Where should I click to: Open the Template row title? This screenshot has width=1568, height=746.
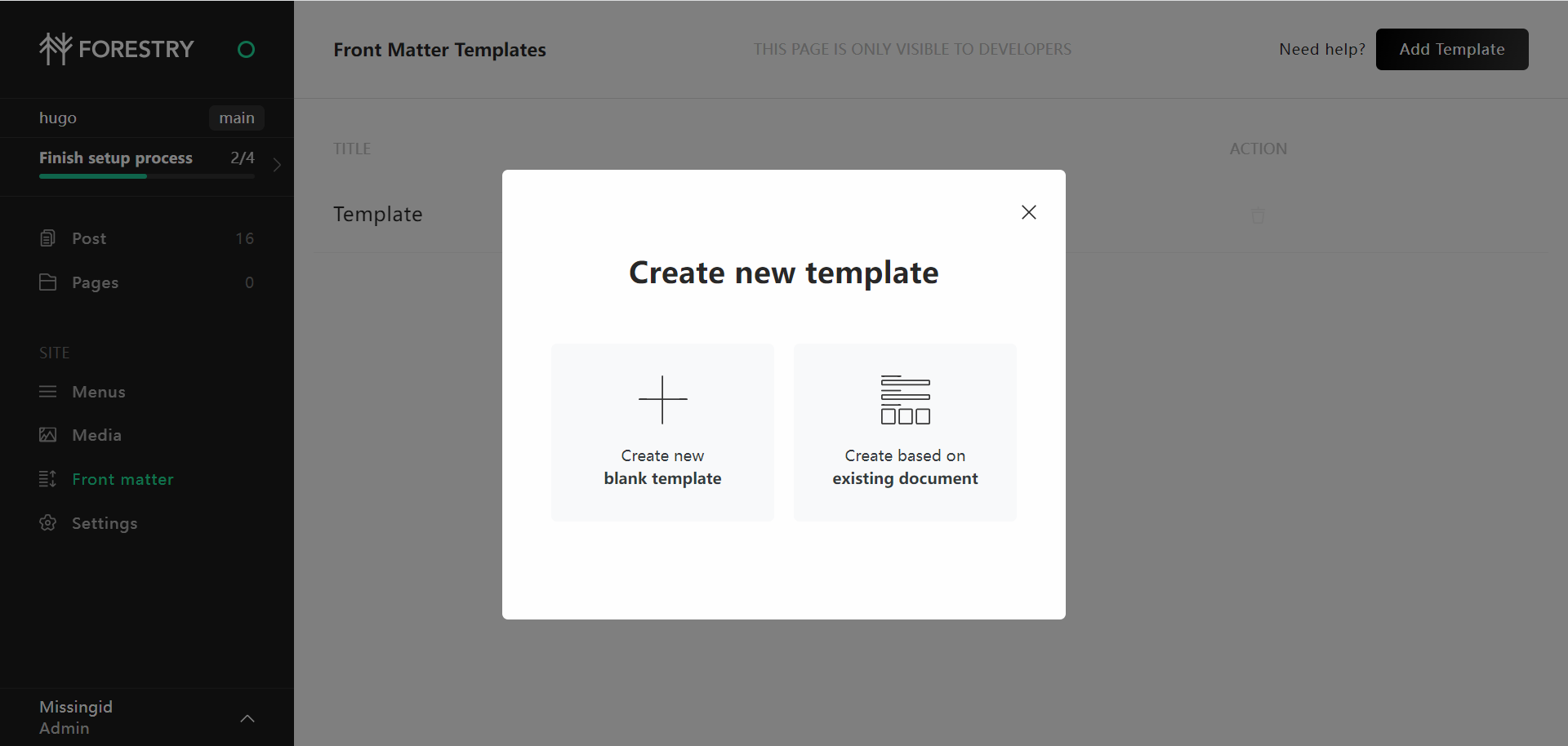378,215
